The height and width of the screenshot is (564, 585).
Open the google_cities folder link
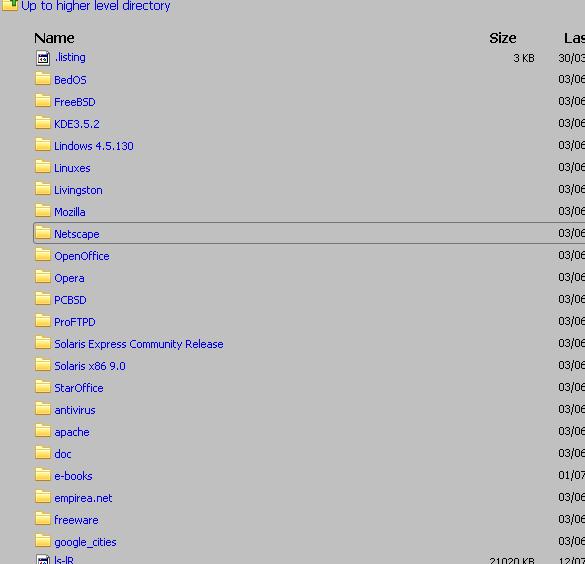click(x=85, y=542)
